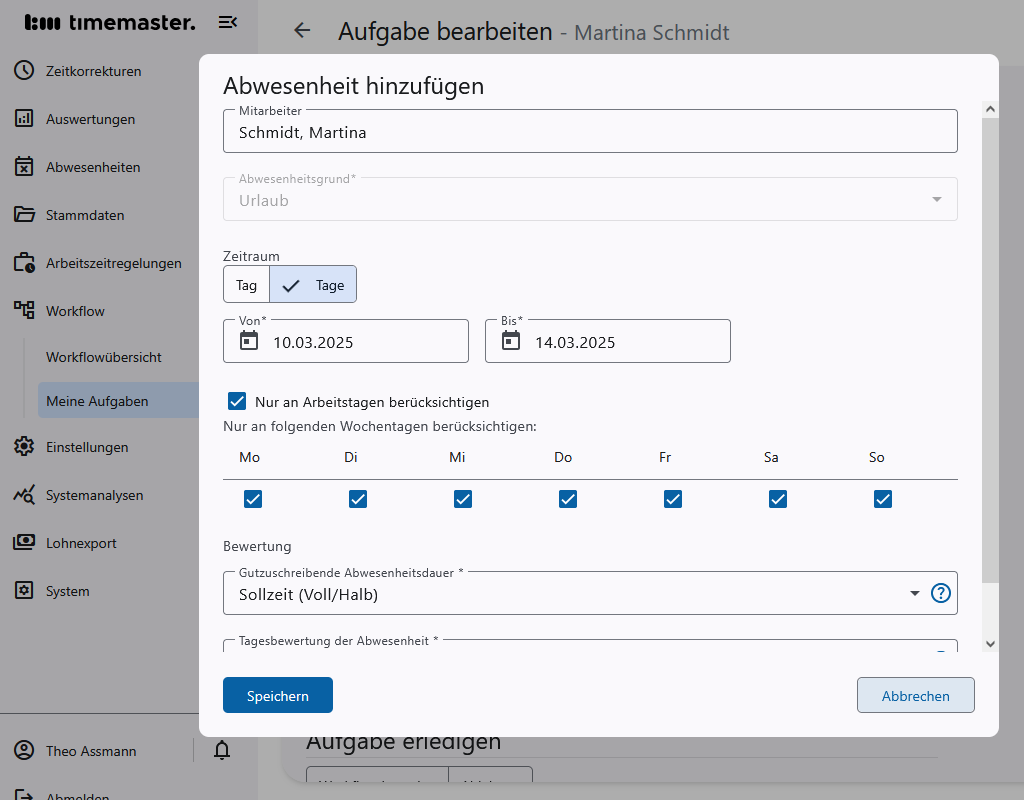Select the single Tag option

click(246, 285)
